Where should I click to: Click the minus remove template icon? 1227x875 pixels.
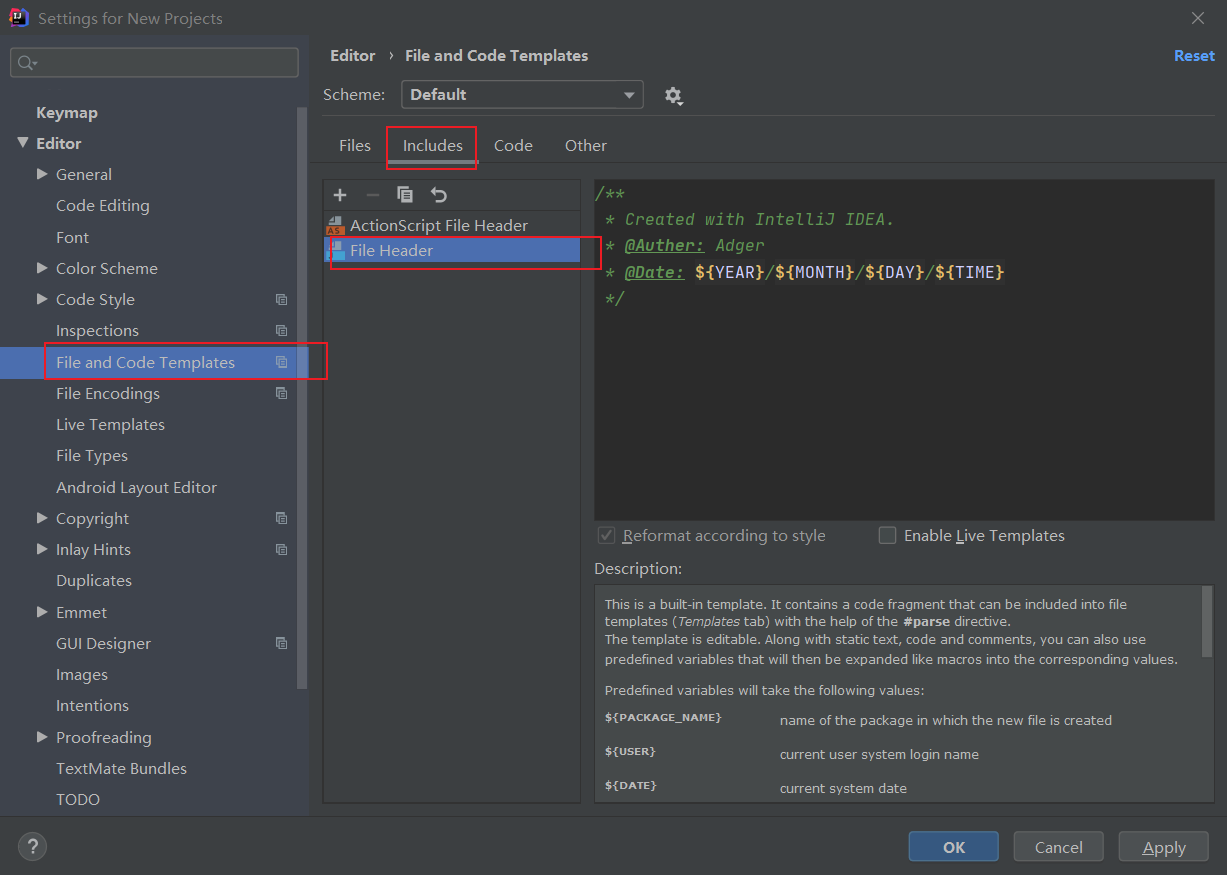372,195
